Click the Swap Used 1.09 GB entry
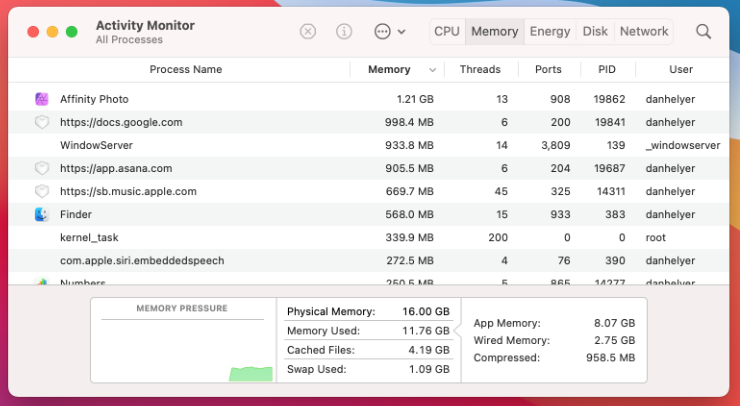 point(368,369)
